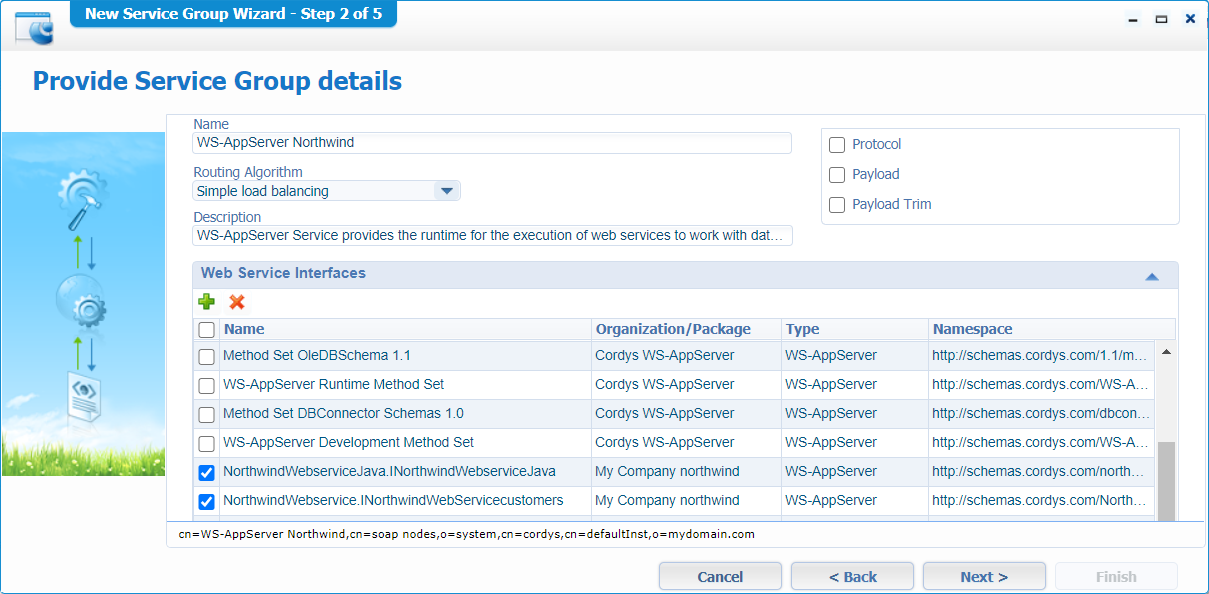This screenshot has width=1209, height=594.
Task: Click the red X remove interface icon
Action: (237, 302)
